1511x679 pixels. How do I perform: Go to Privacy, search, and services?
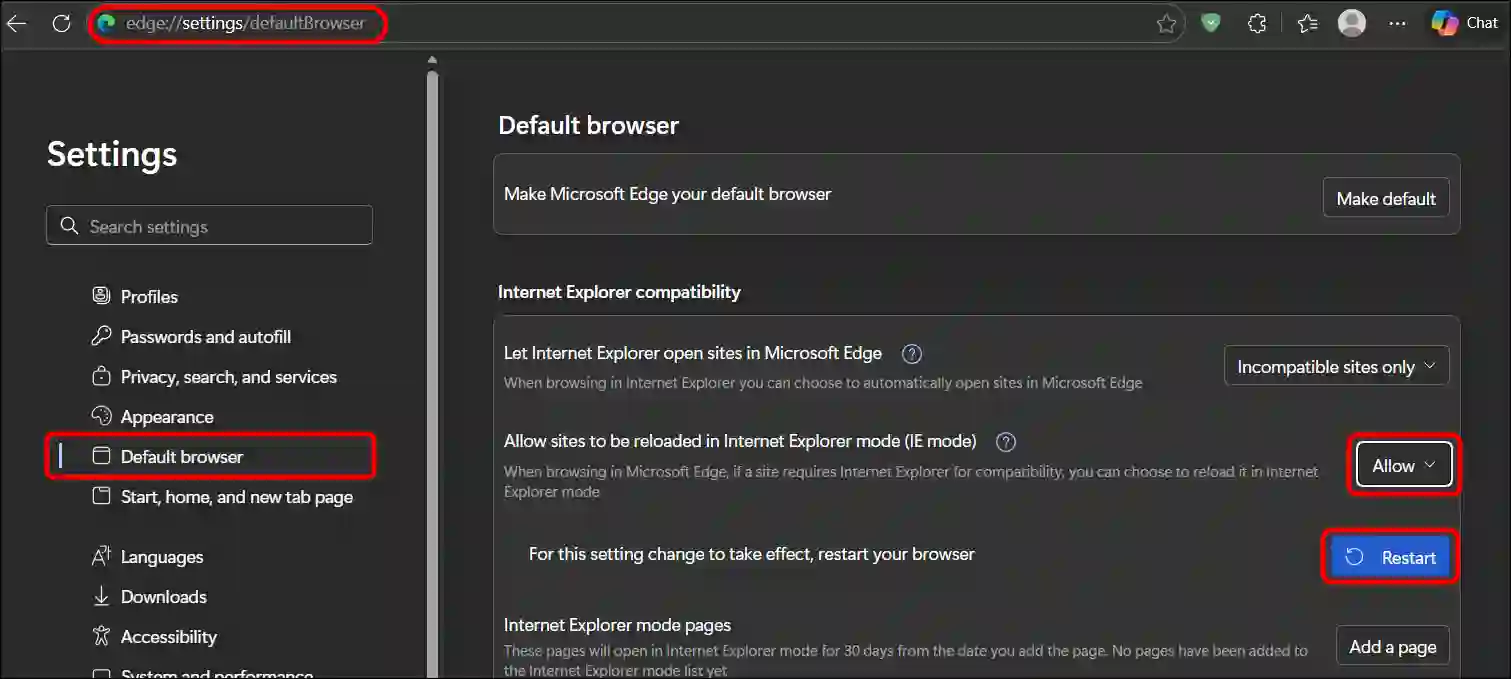click(x=228, y=376)
